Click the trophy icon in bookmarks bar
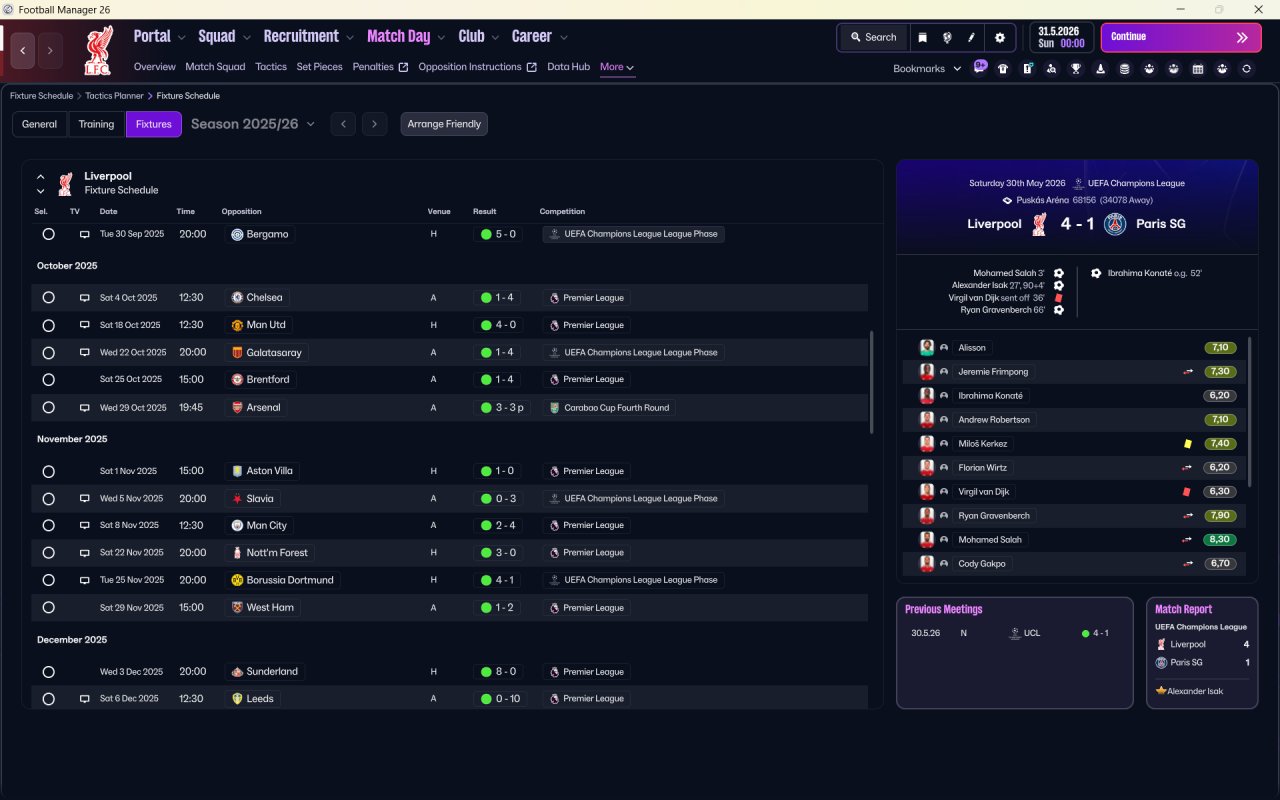 (x=1076, y=69)
